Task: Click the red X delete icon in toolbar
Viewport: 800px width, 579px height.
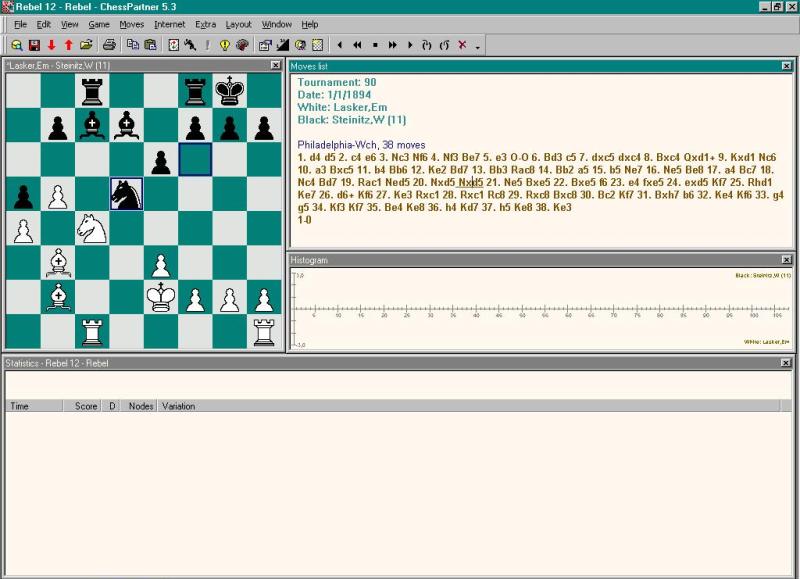Action: (462, 45)
